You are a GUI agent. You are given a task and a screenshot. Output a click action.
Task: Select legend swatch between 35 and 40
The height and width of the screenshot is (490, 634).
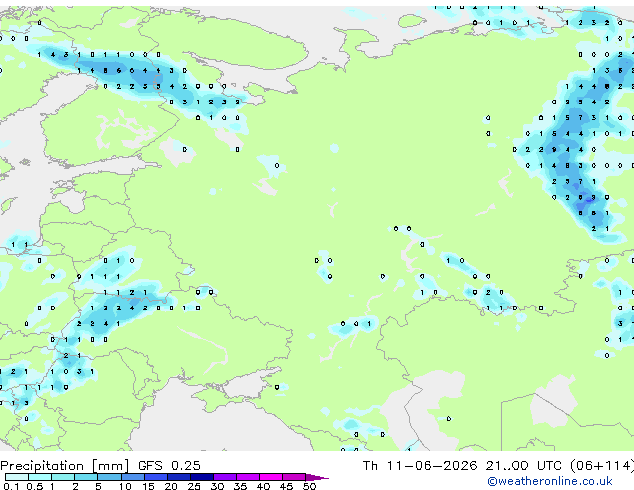pos(248,477)
